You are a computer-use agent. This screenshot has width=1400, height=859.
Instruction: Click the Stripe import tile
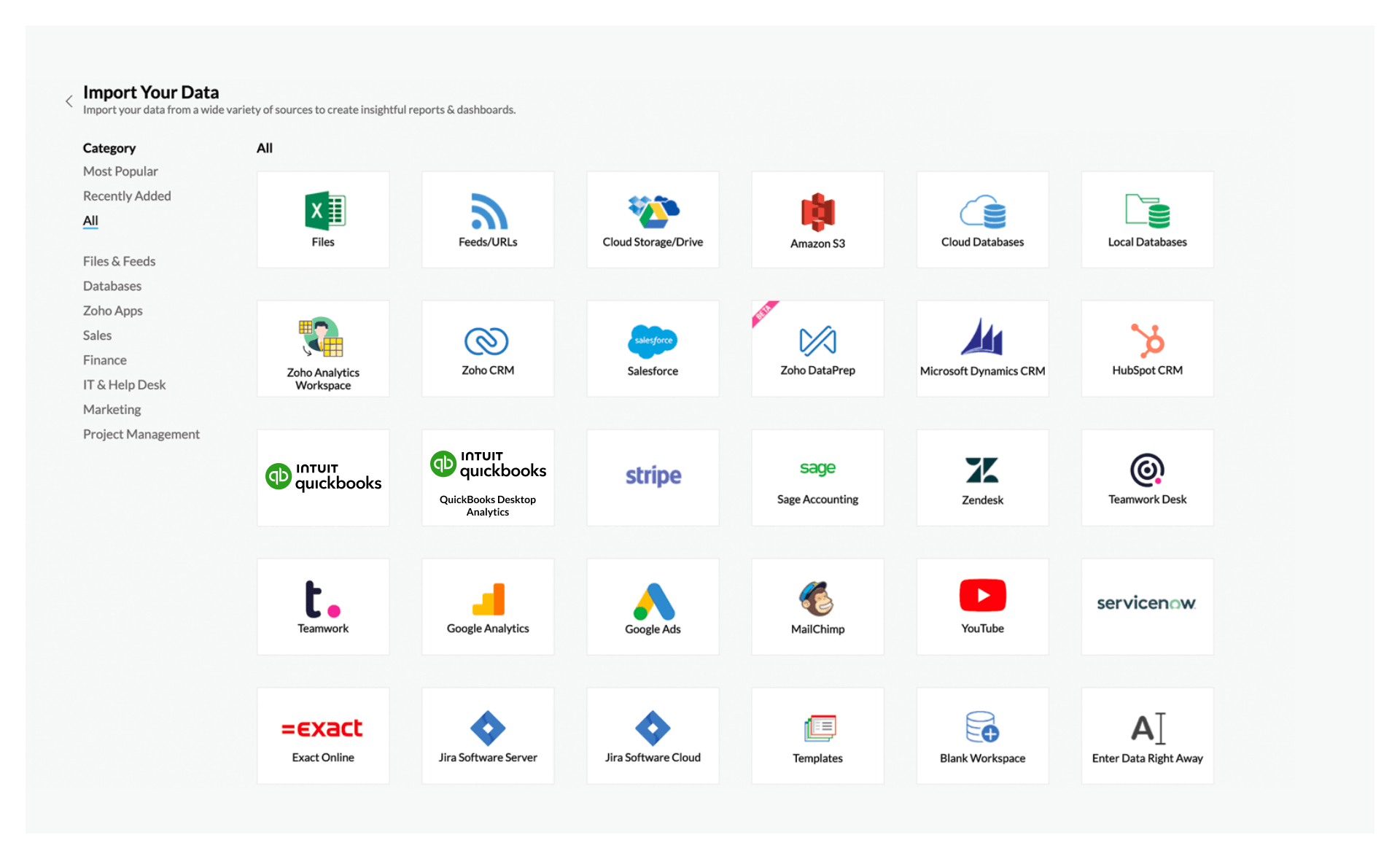[653, 477]
